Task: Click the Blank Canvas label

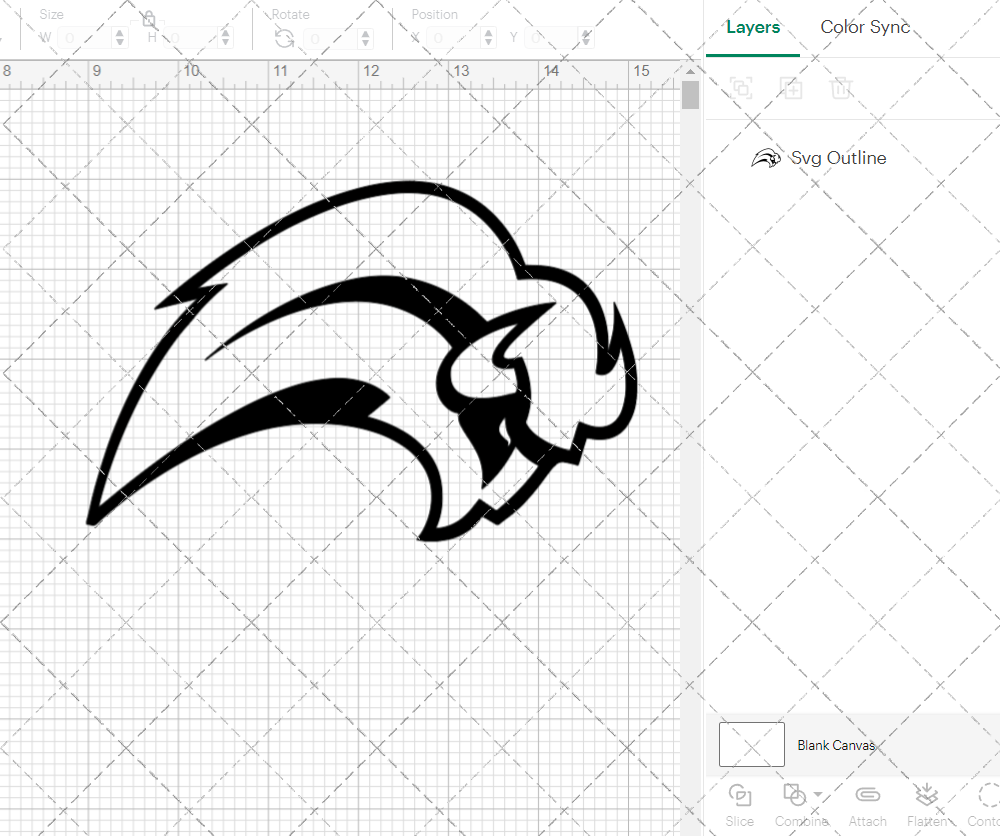Action: [836, 745]
